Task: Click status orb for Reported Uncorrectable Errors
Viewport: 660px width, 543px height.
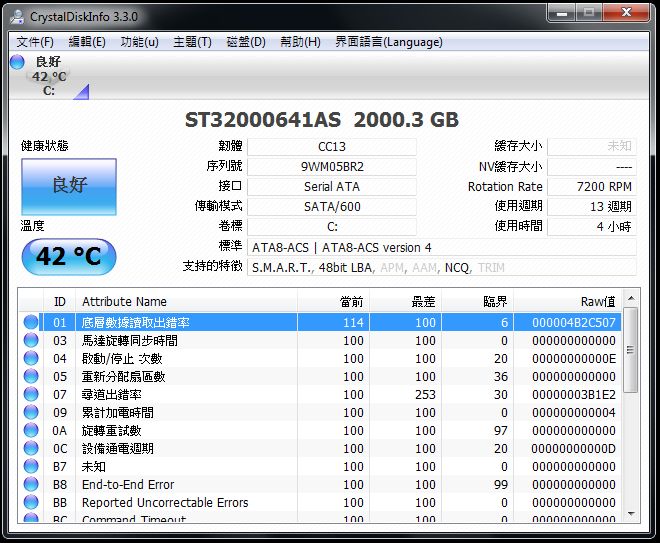Action: (31, 502)
